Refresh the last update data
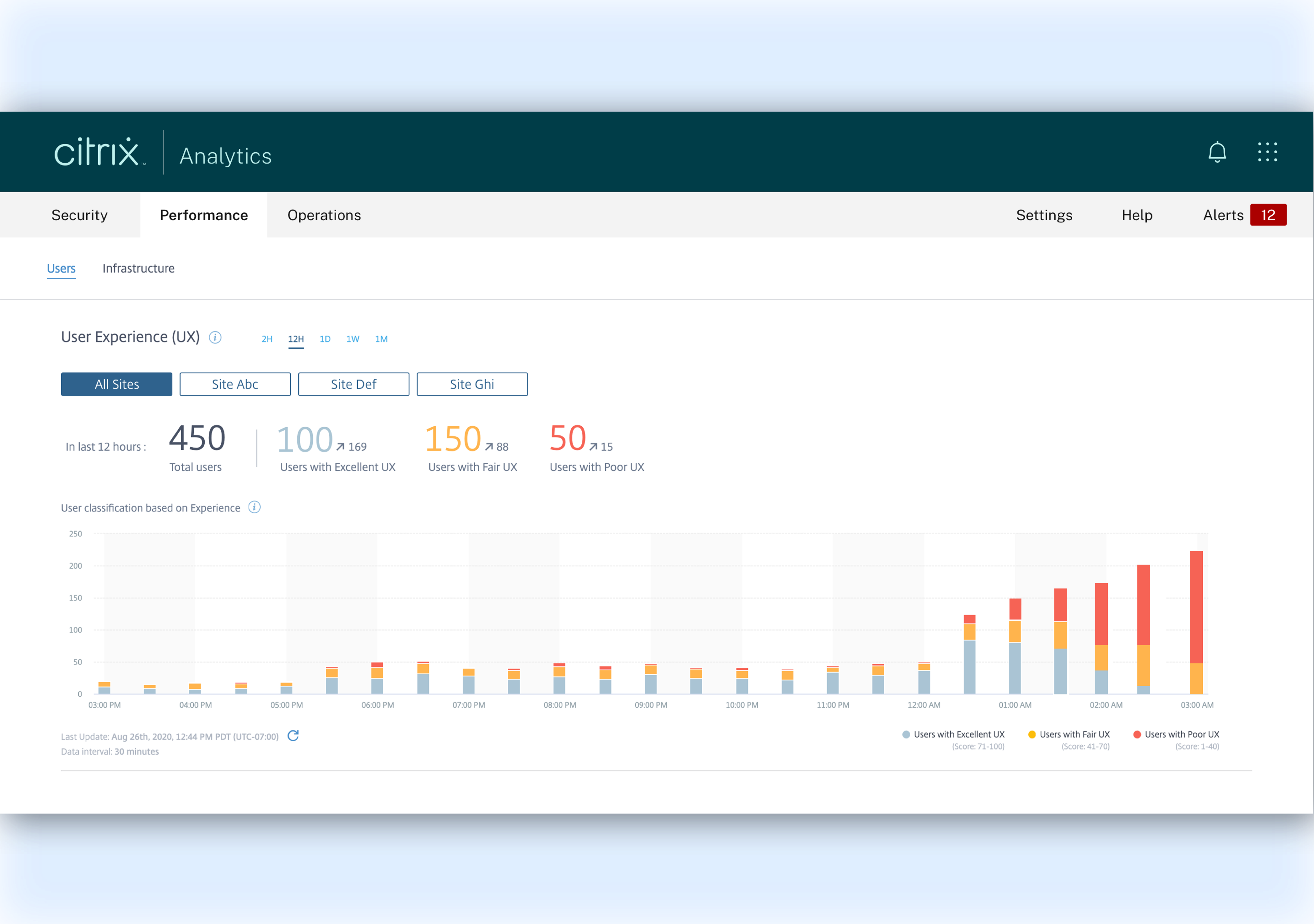The height and width of the screenshot is (924, 1314). click(293, 736)
